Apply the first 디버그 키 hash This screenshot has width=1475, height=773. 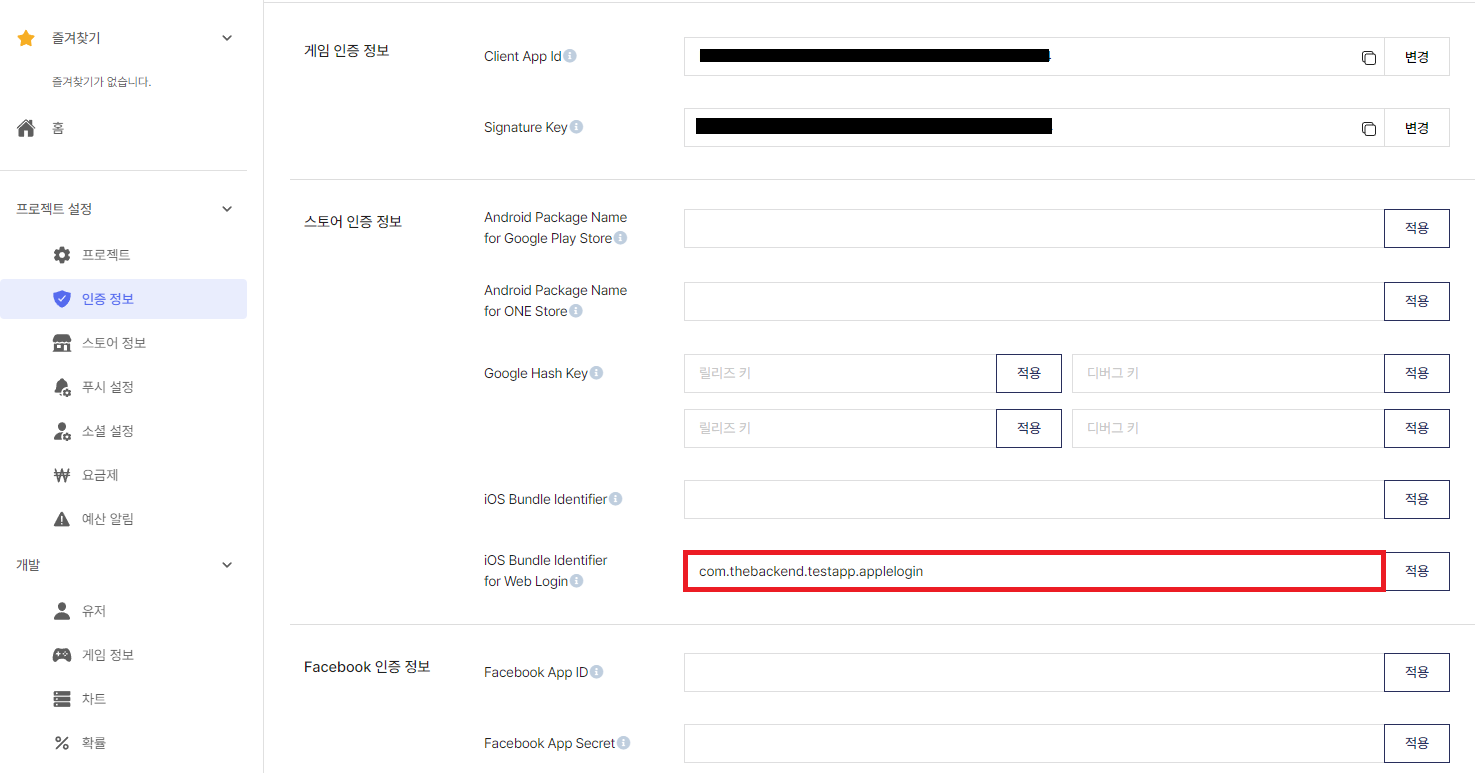click(x=1417, y=373)
